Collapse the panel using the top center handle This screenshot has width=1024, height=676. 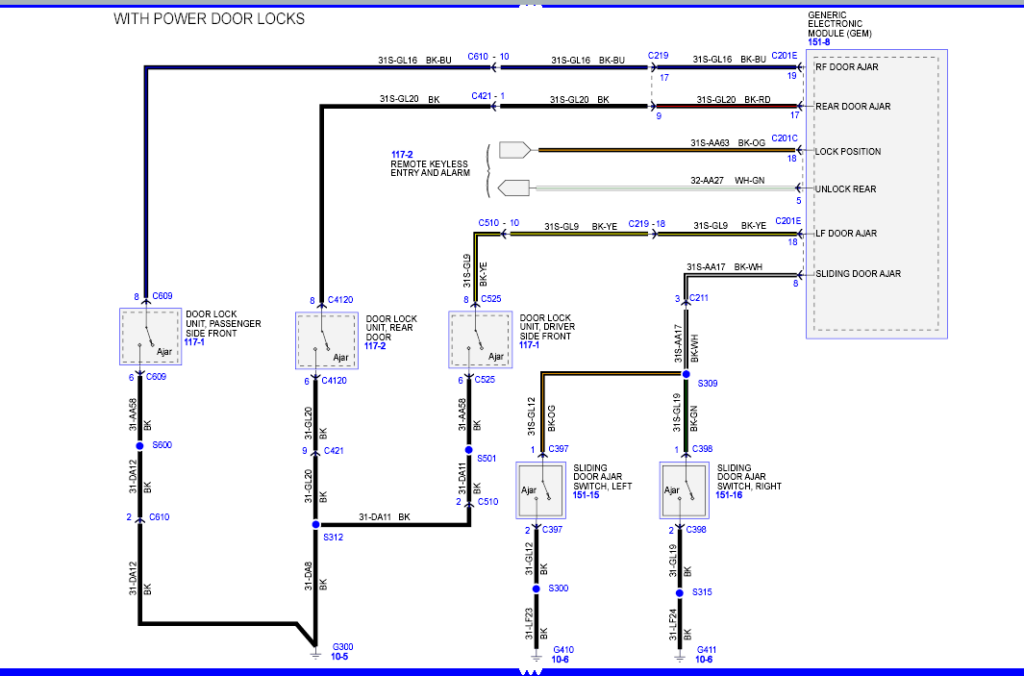point(530,5)
